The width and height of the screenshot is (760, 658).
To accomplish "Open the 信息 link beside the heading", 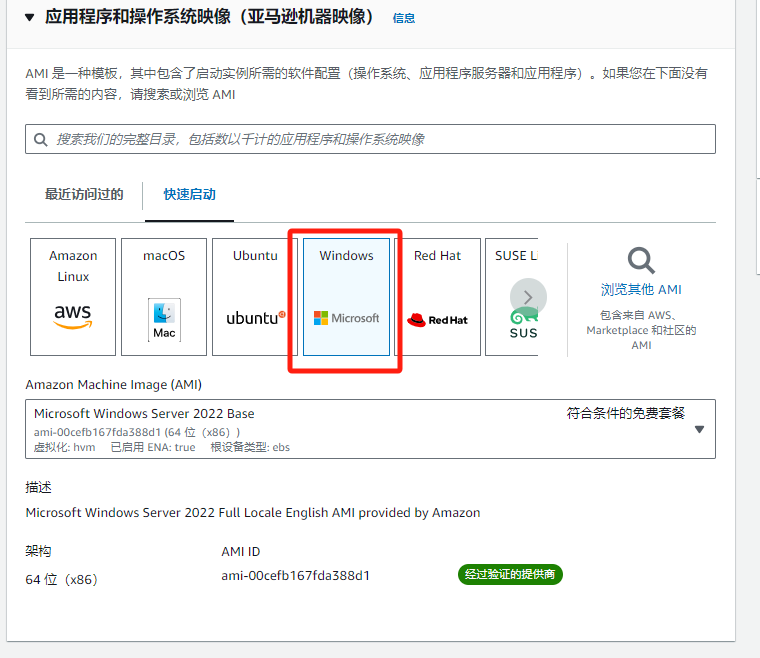I will (404, 18).
